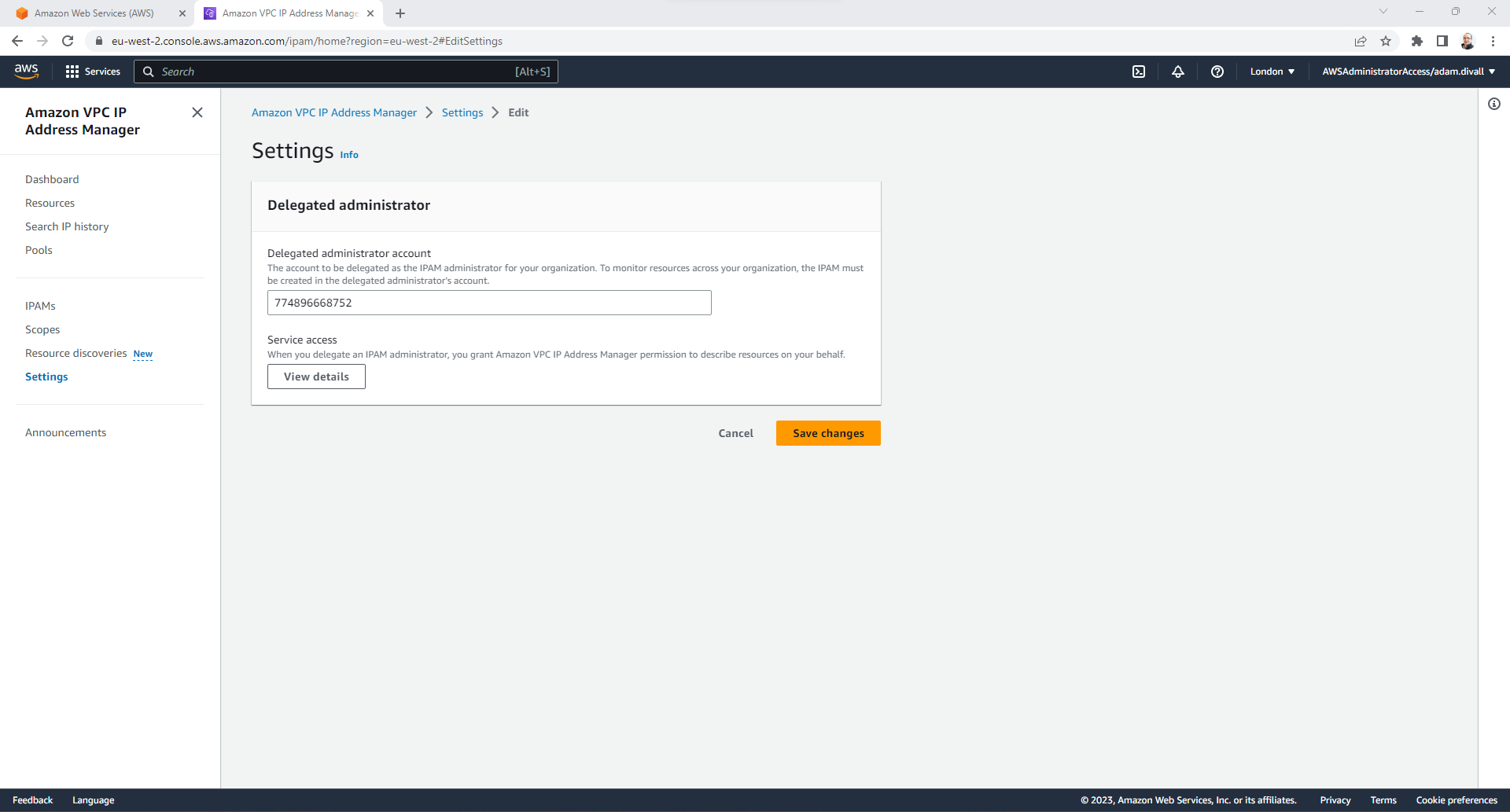Click the Save changes button
Screen dimensions: 1510x812
pyautogui.click(x=828, y=433)
